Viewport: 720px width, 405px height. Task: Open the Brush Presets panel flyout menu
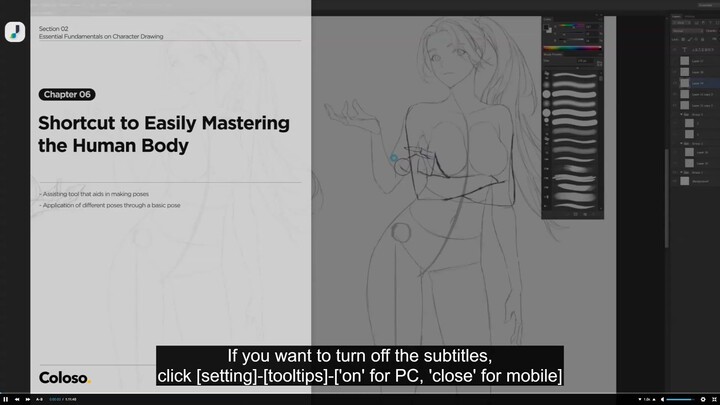601,54
